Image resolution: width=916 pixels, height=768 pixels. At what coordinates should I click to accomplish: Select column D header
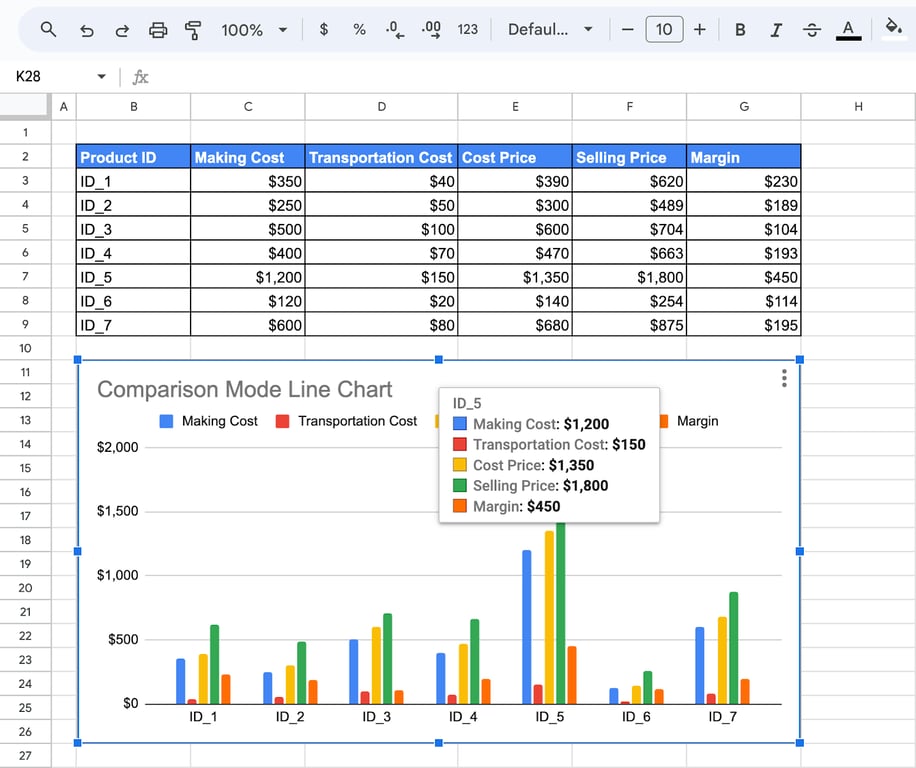coord(381,106)
